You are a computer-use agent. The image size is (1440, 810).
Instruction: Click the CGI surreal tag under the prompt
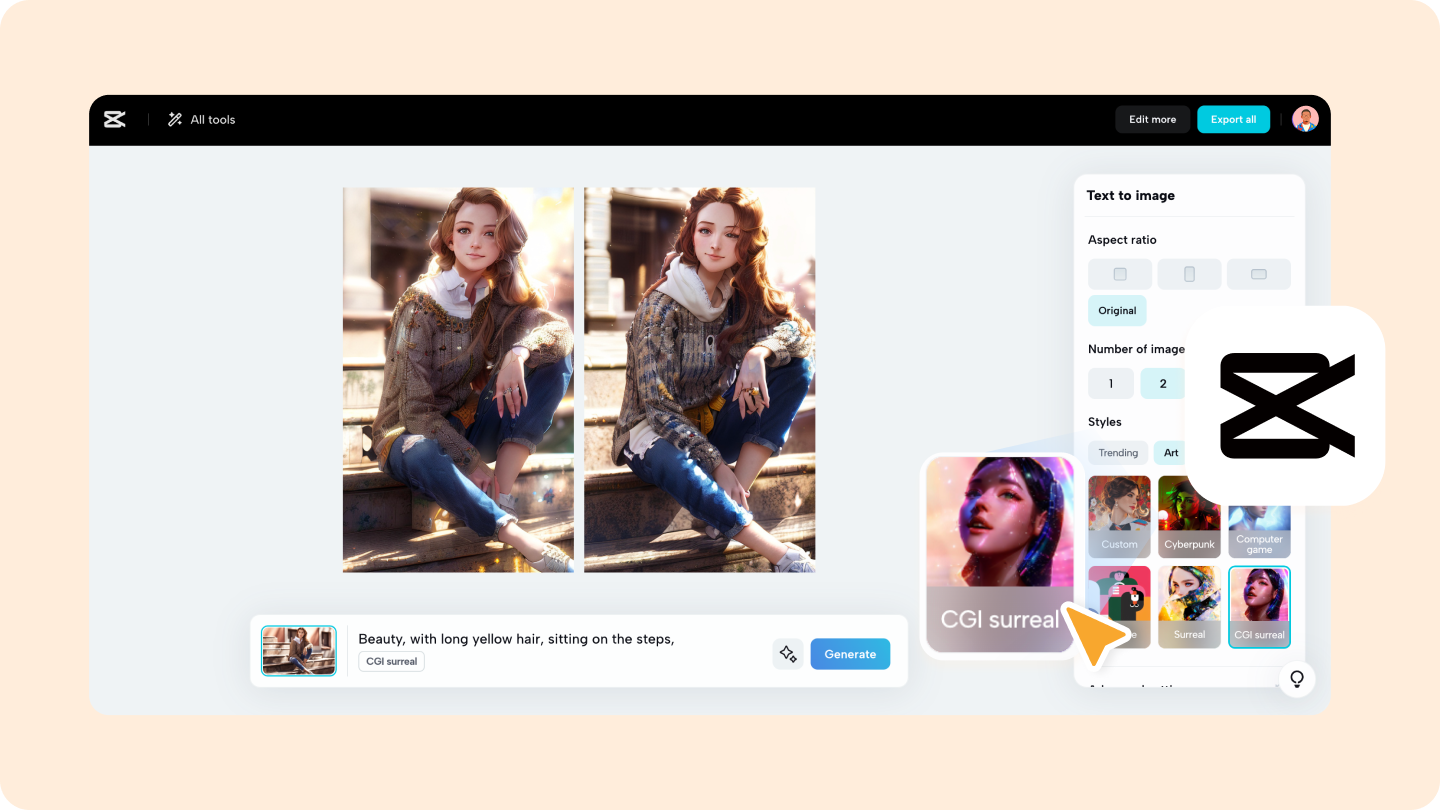click(391, 662)
